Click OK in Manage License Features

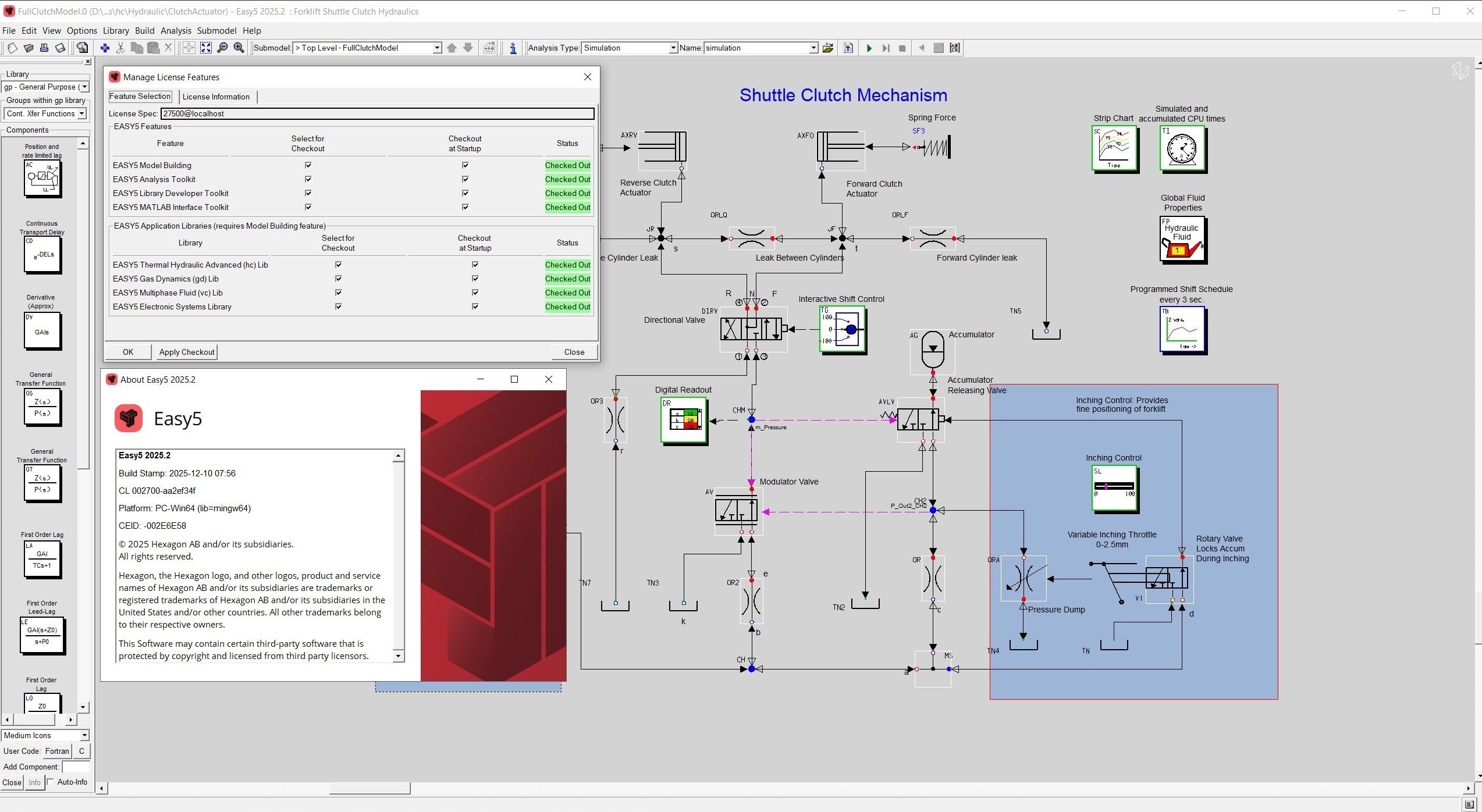(128, 352)
